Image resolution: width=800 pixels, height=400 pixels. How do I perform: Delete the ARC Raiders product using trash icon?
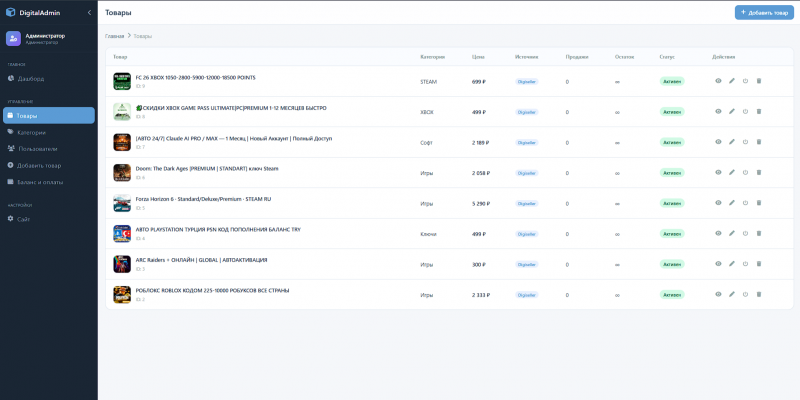coord(759,264)
